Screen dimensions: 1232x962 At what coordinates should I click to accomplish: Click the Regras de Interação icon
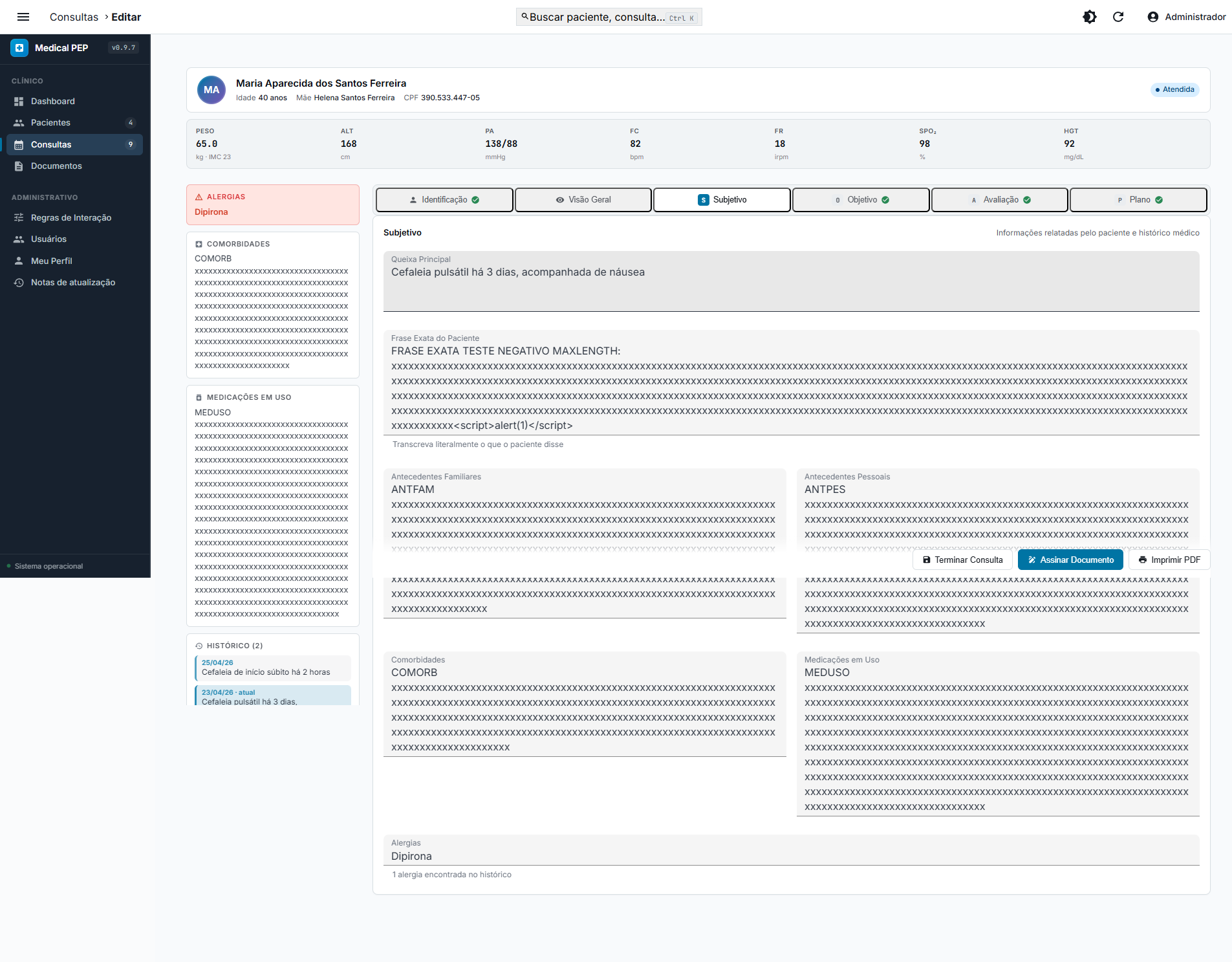tap(19, 218)
